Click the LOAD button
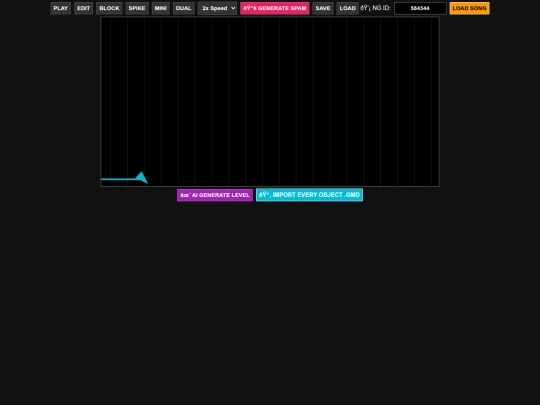 pos(347,8)
